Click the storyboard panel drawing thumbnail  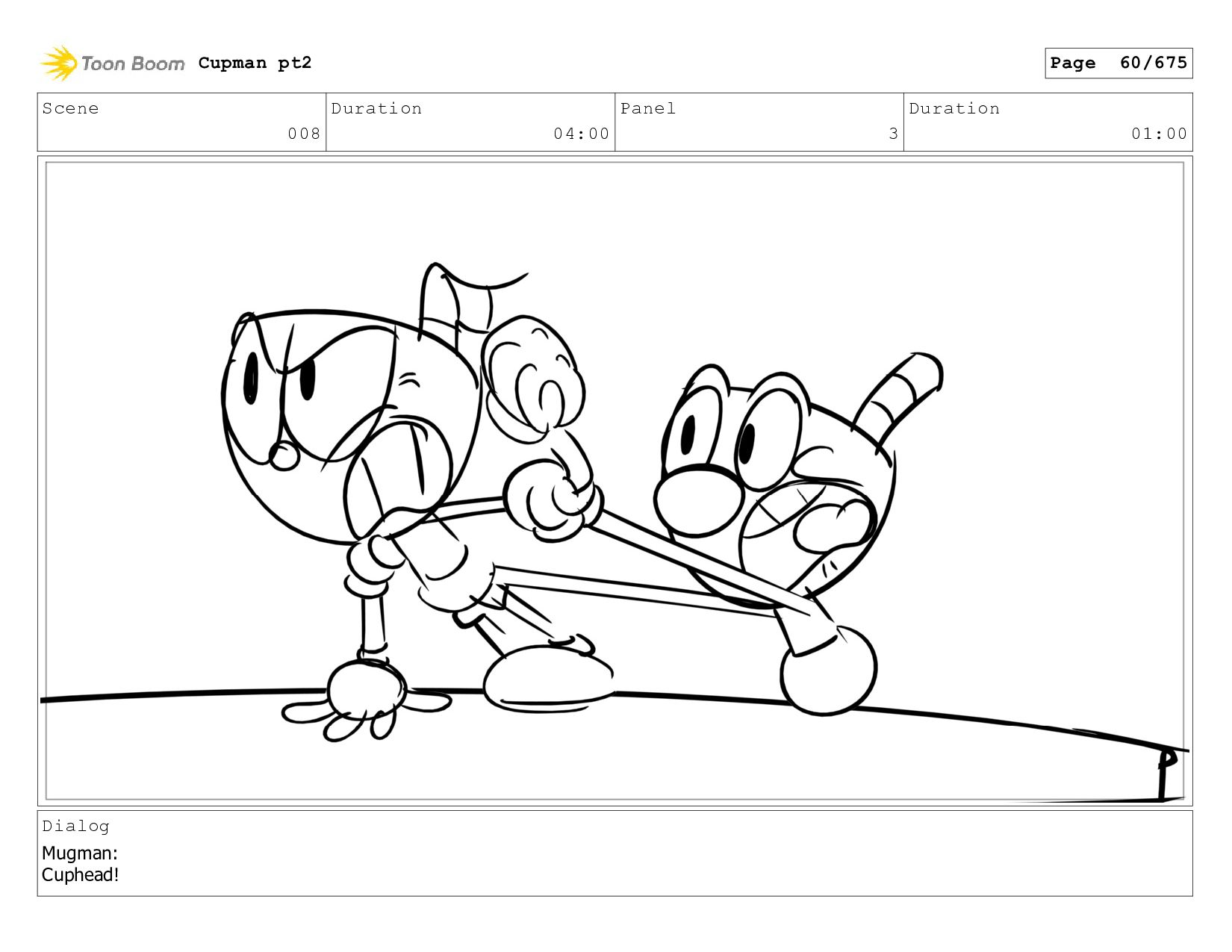point(615,481)
